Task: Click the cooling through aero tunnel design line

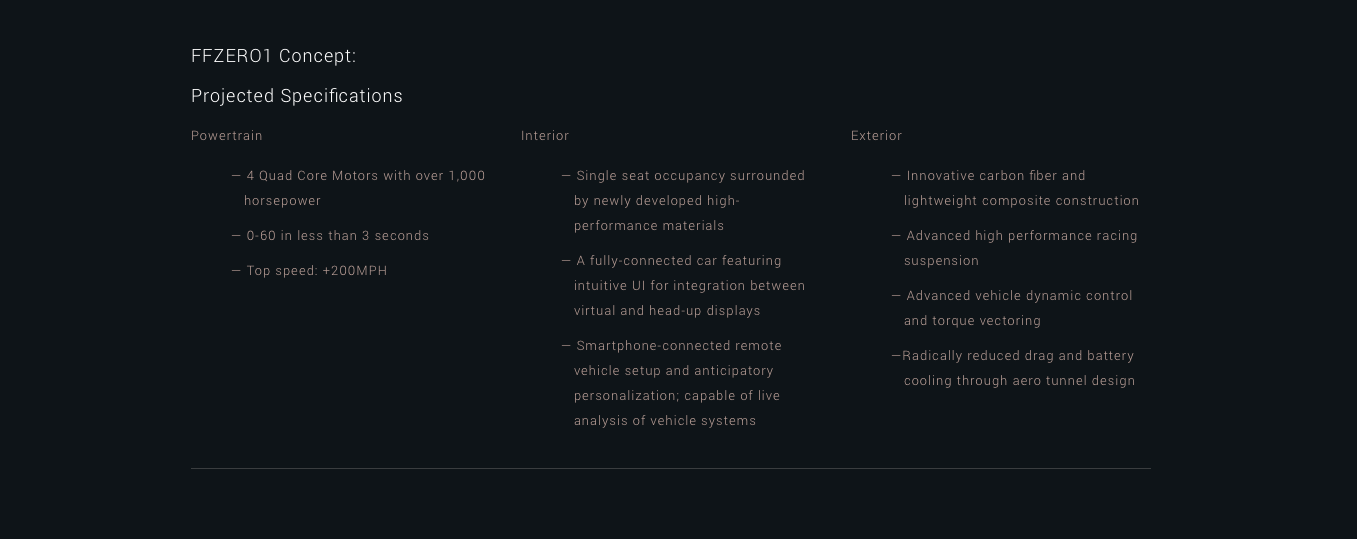Action: (x=1020, y=381)
